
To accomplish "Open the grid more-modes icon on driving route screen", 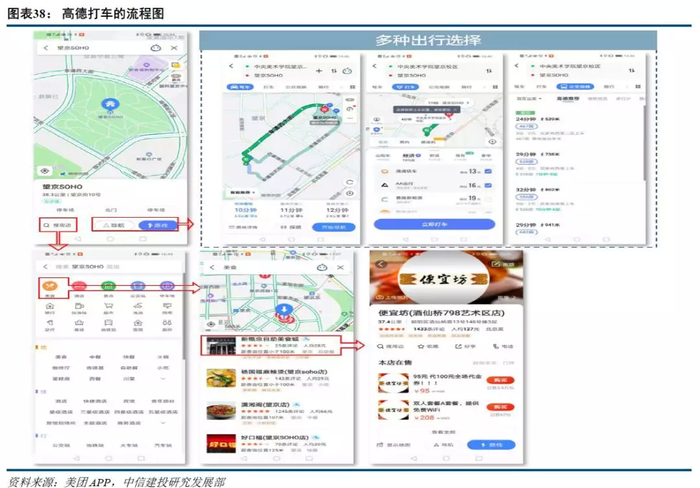I will (352, 87).
